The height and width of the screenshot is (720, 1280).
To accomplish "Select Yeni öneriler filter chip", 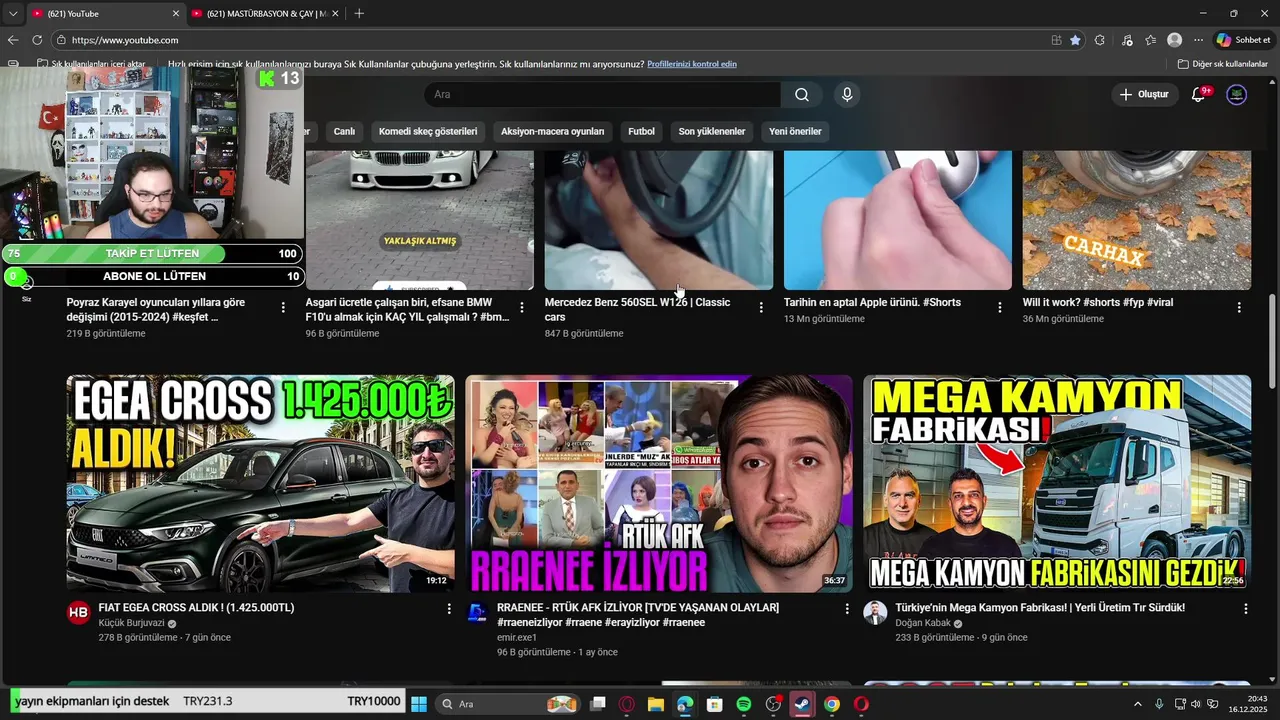I will 795,131.
